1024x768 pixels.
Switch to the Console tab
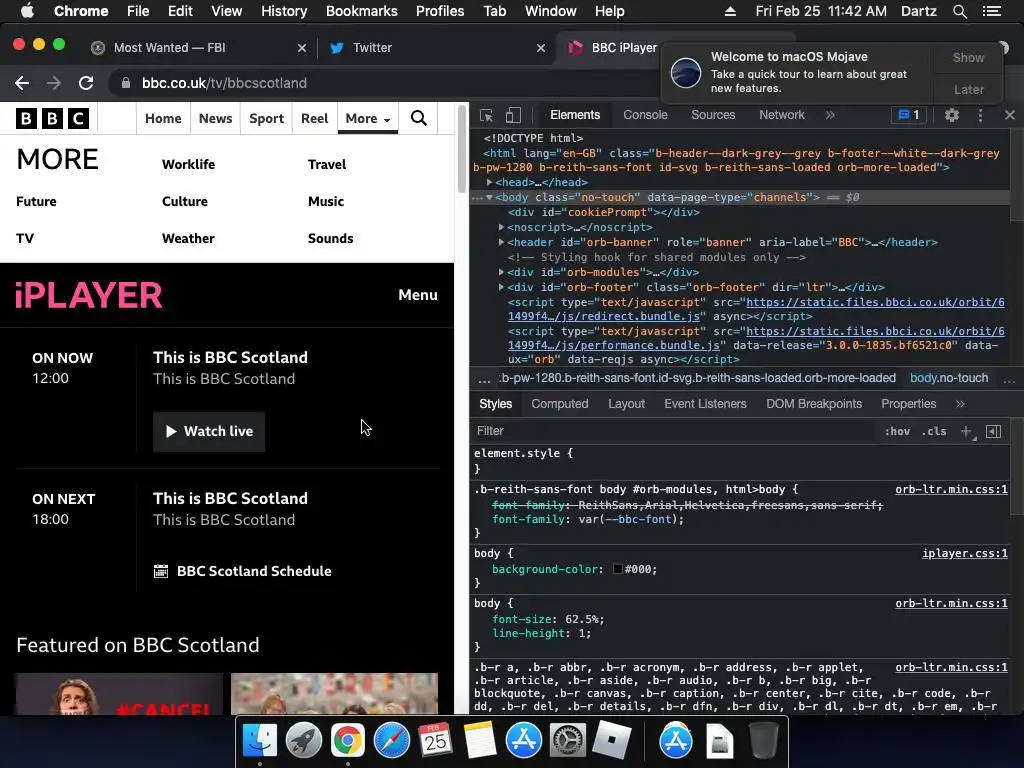645,115
